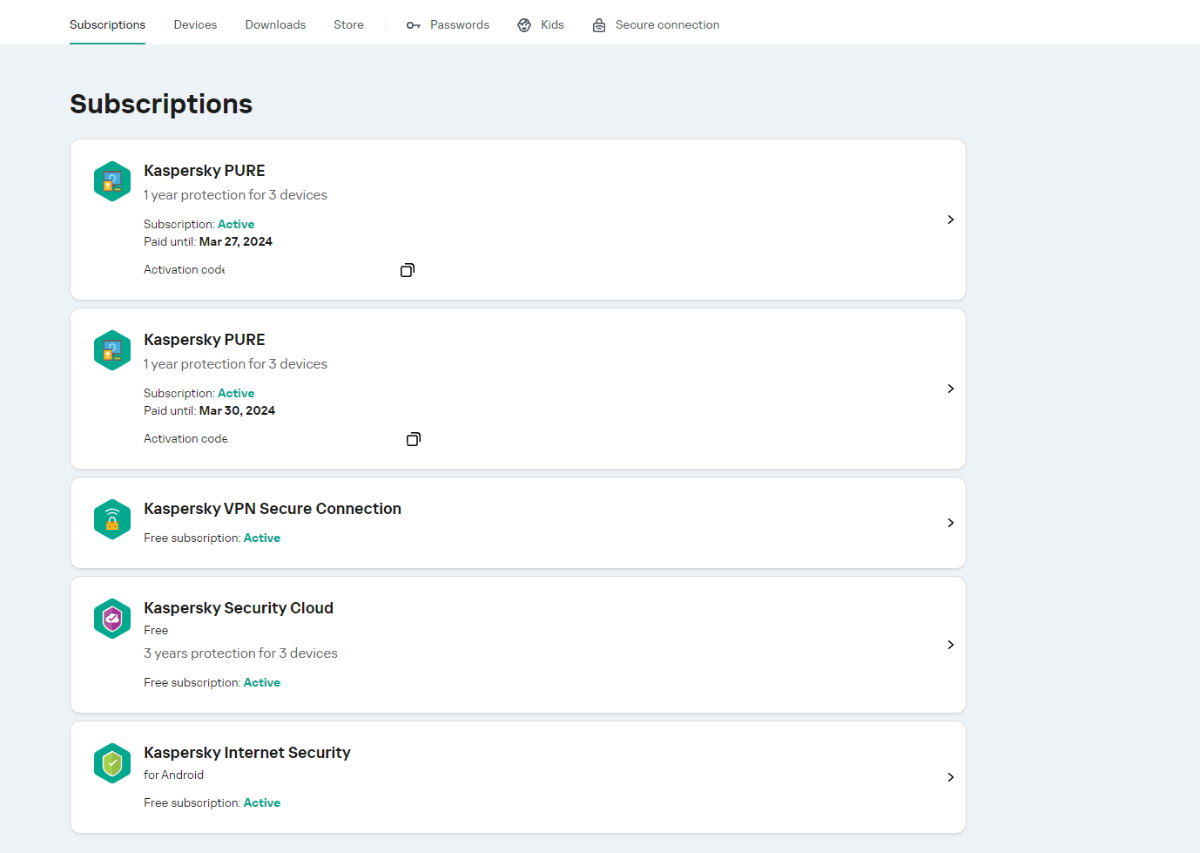This screenshot has height=853, width=1200.
Task: Click the key icon beside Passwords
Action: point(413,25)
